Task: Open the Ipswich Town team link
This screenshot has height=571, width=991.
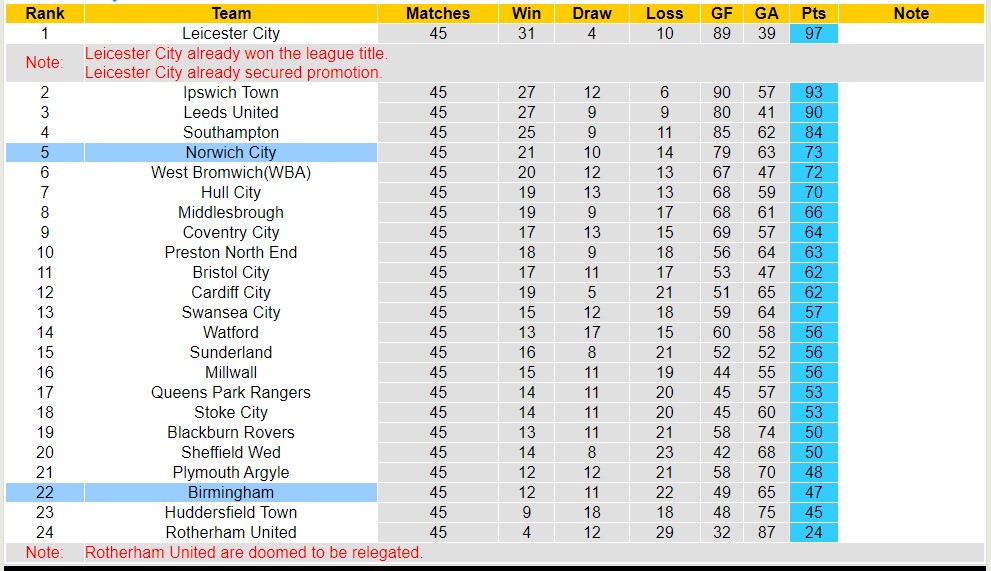Action: click(x=231, y=92)
